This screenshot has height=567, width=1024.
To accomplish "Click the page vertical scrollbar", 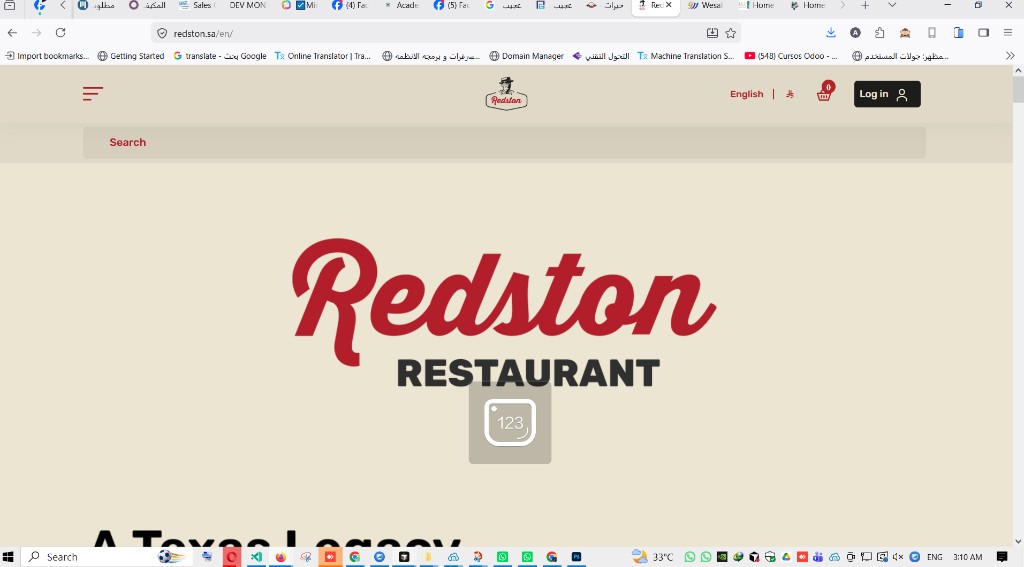I will 1018,89.
